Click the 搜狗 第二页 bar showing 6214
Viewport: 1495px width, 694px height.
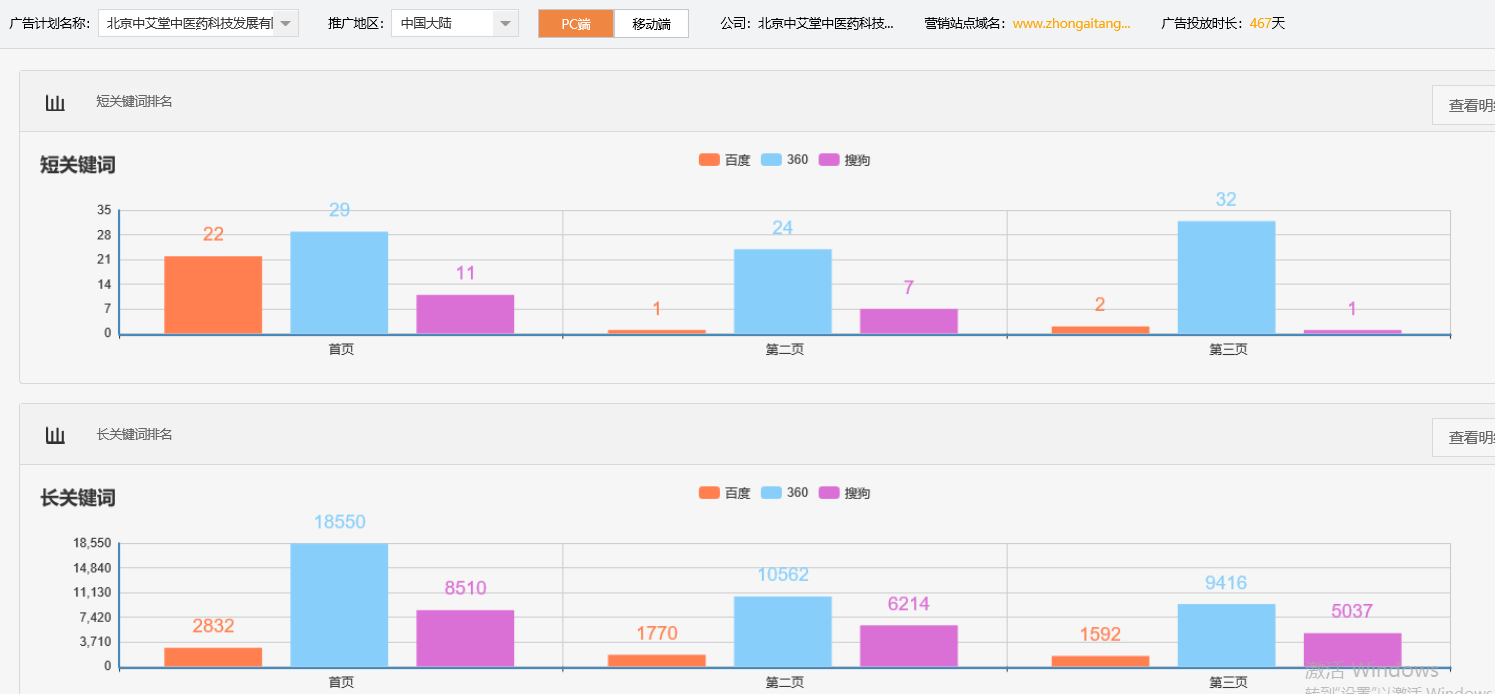click(x=908, y=646)
